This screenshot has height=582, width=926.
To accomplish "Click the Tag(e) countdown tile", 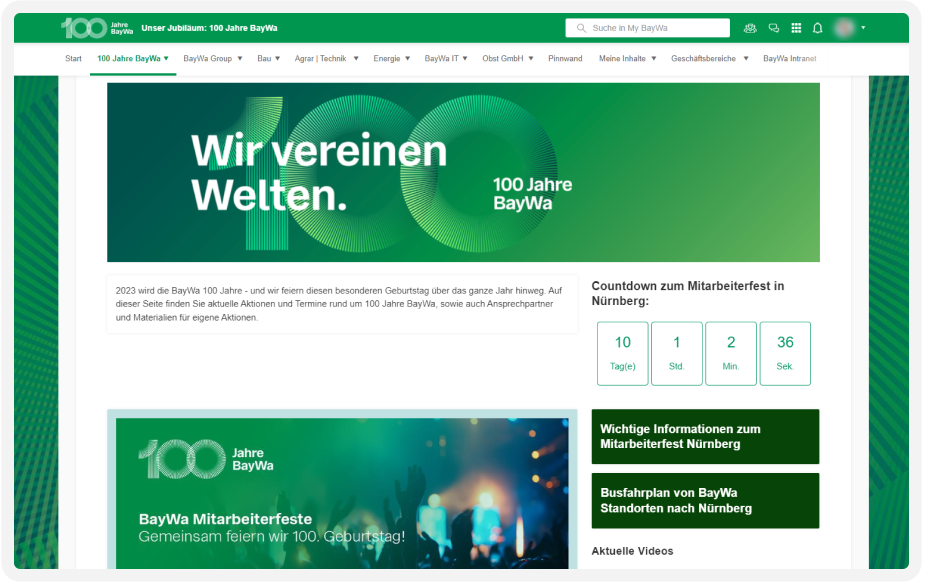I will (x=622, y=353).
